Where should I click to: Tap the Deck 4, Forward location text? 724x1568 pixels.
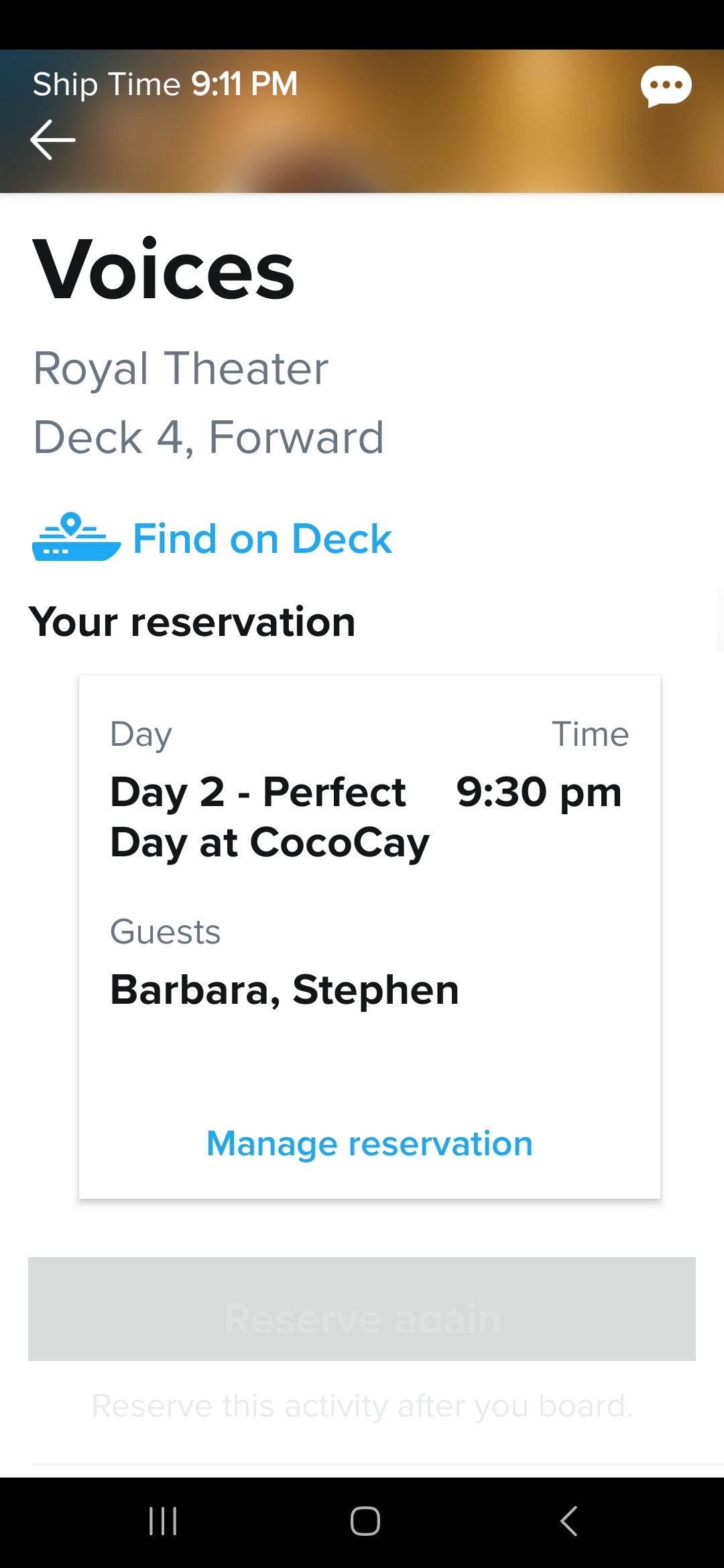pos(208,437)
